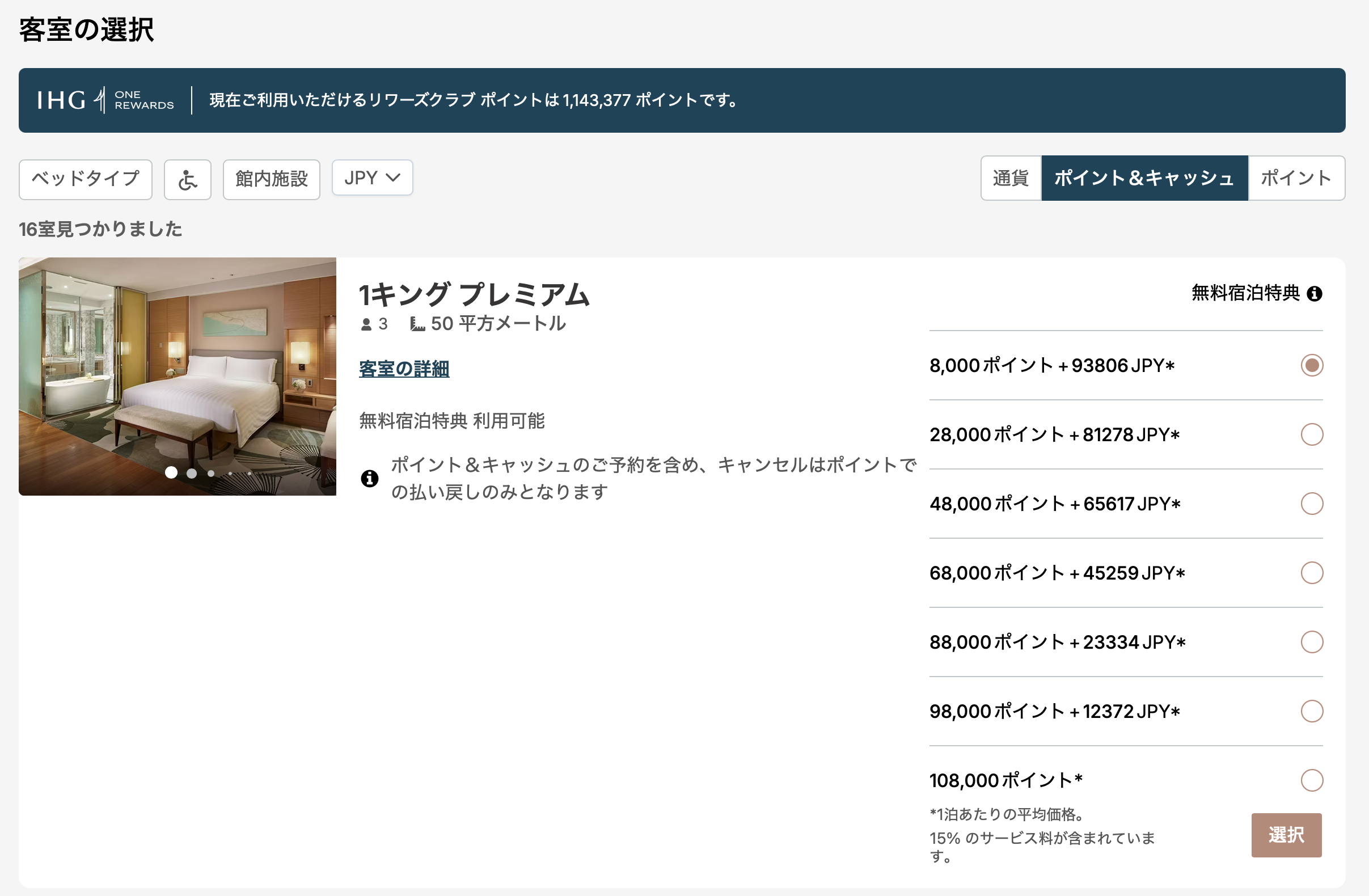This screenshot has height=896, width=1369.
Task: Click the 選択 button
Action: [x=1286, y=835]
